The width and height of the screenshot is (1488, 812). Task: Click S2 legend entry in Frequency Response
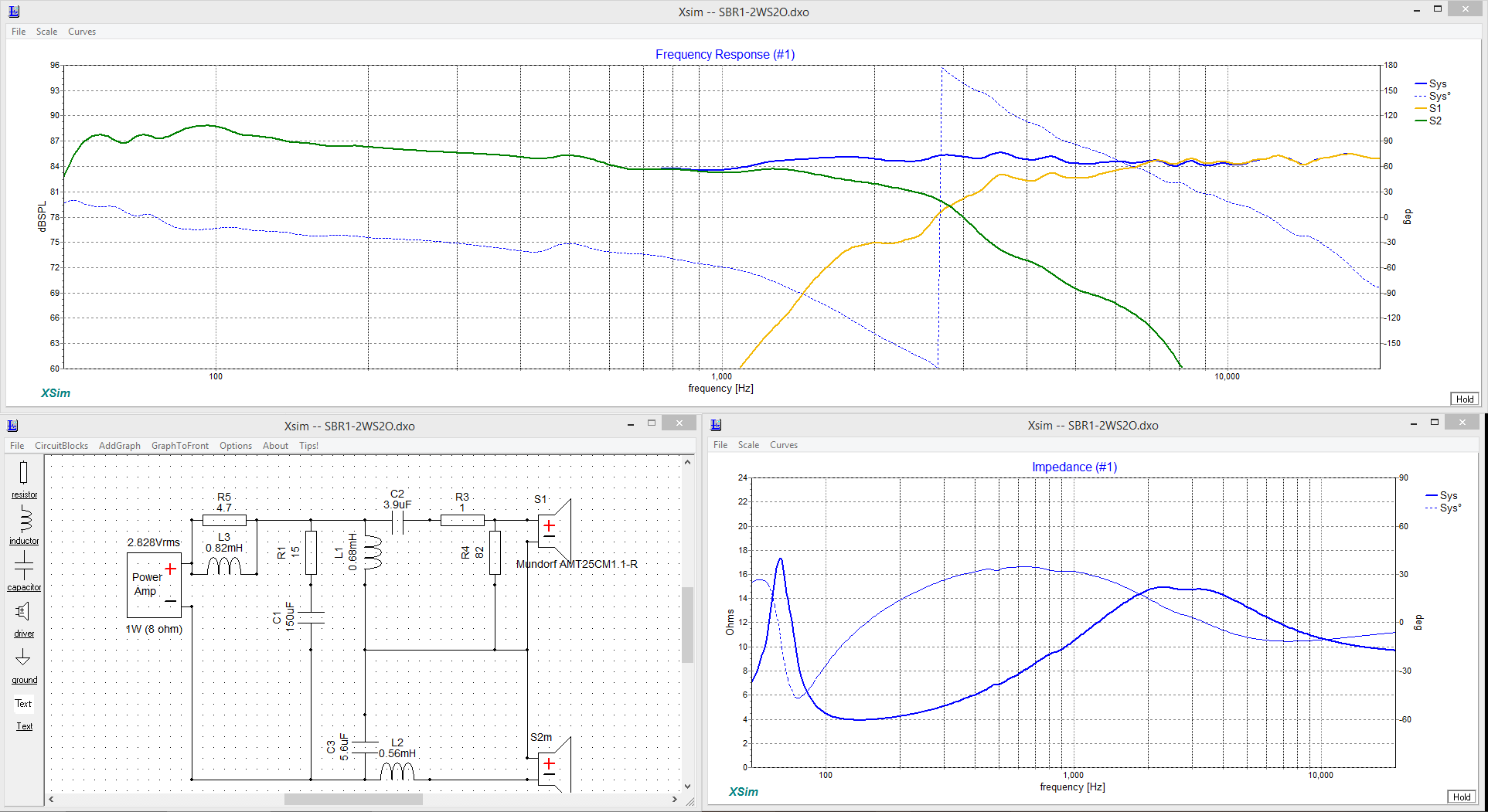click(1428, 121)
